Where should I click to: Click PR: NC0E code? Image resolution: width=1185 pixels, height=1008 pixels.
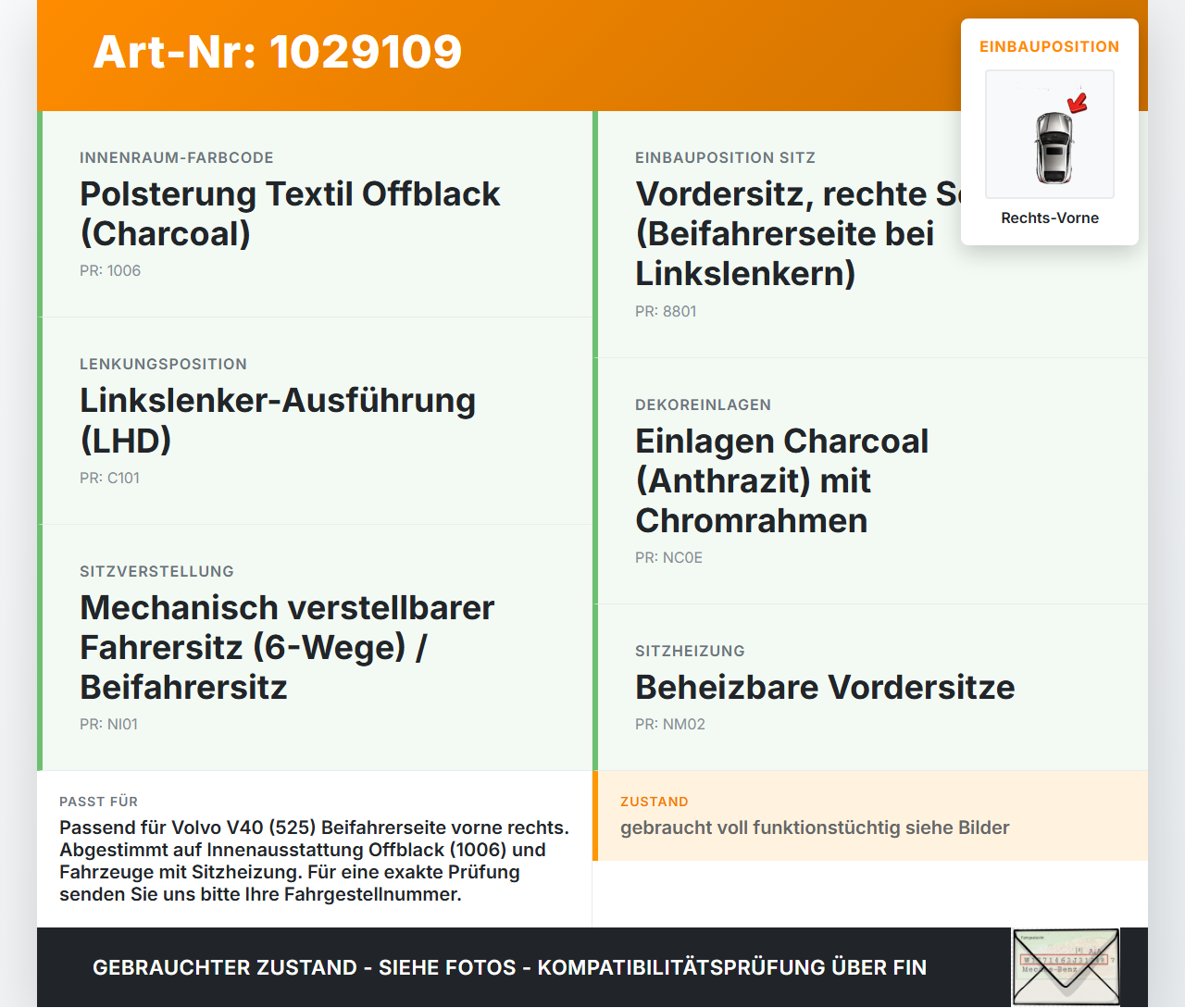(668, 558)
